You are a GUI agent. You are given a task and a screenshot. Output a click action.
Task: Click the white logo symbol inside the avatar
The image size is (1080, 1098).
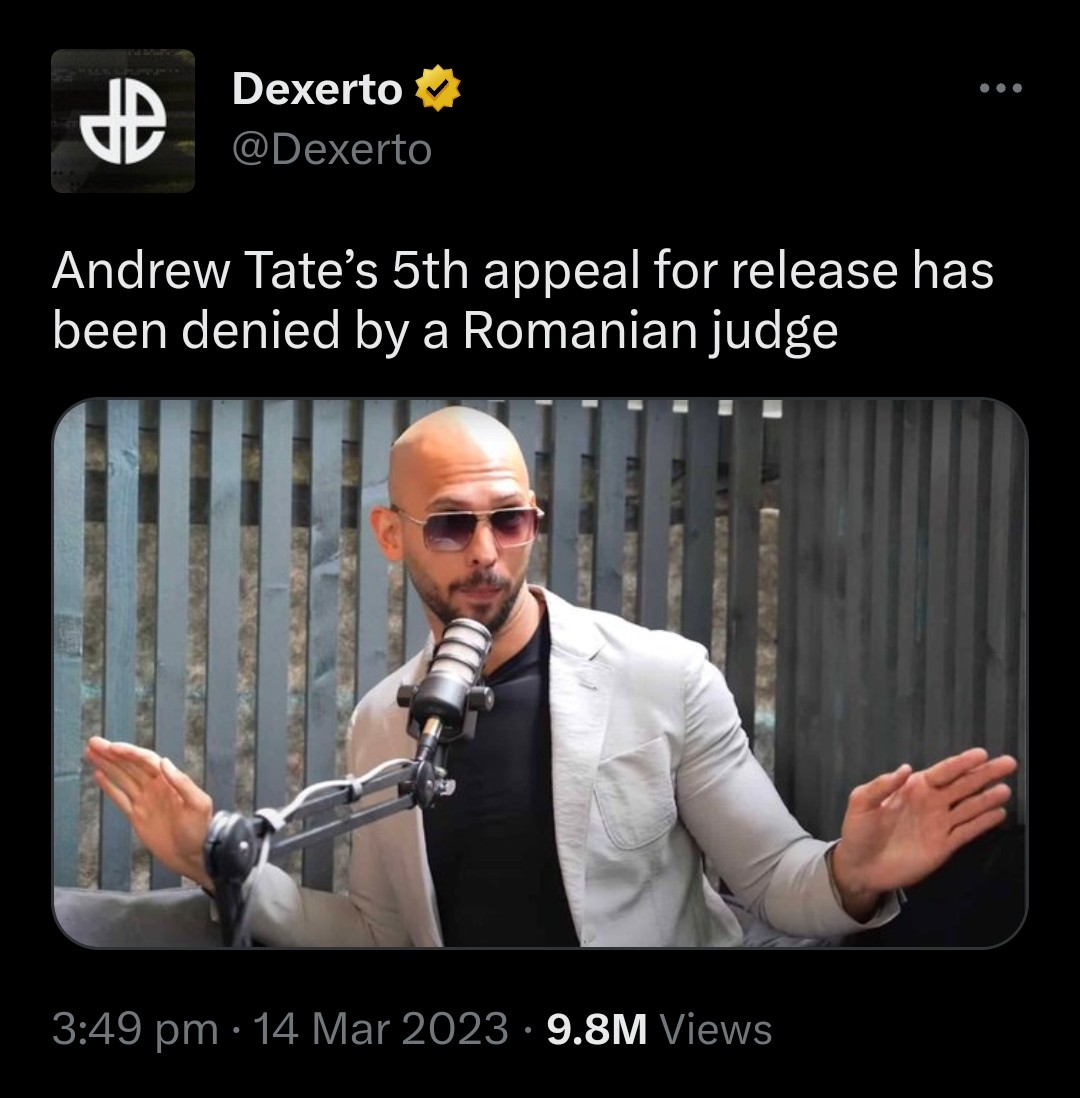123,120
